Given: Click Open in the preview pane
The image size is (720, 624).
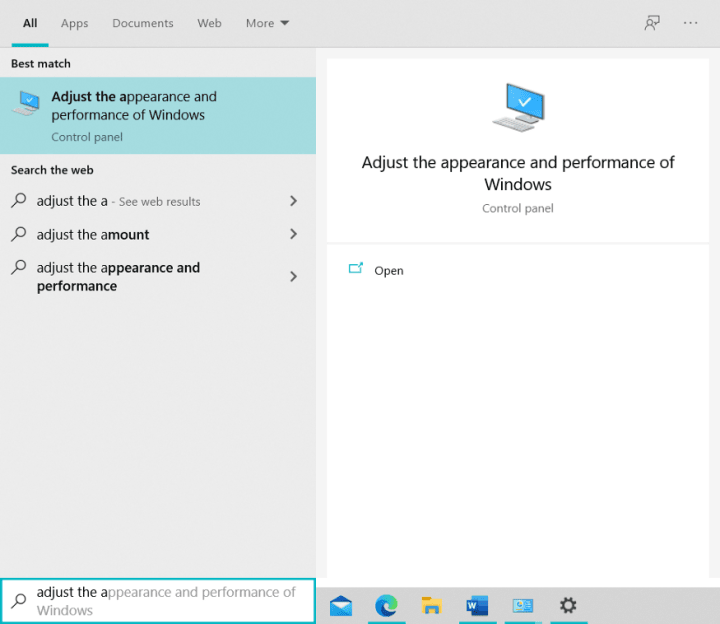Looking at the screenshot, I should click(x=388, y=270).
